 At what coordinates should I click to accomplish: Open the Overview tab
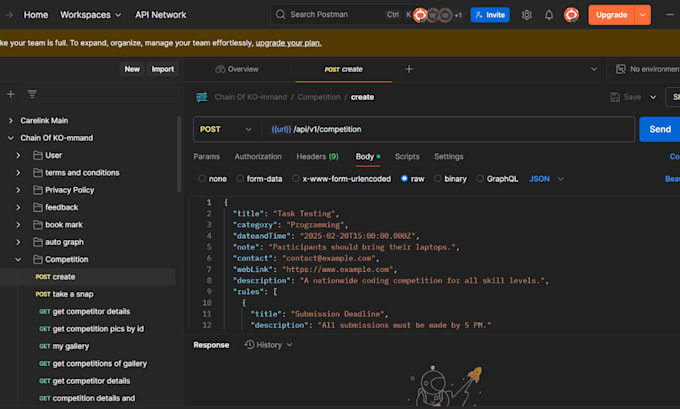[237, 69]
